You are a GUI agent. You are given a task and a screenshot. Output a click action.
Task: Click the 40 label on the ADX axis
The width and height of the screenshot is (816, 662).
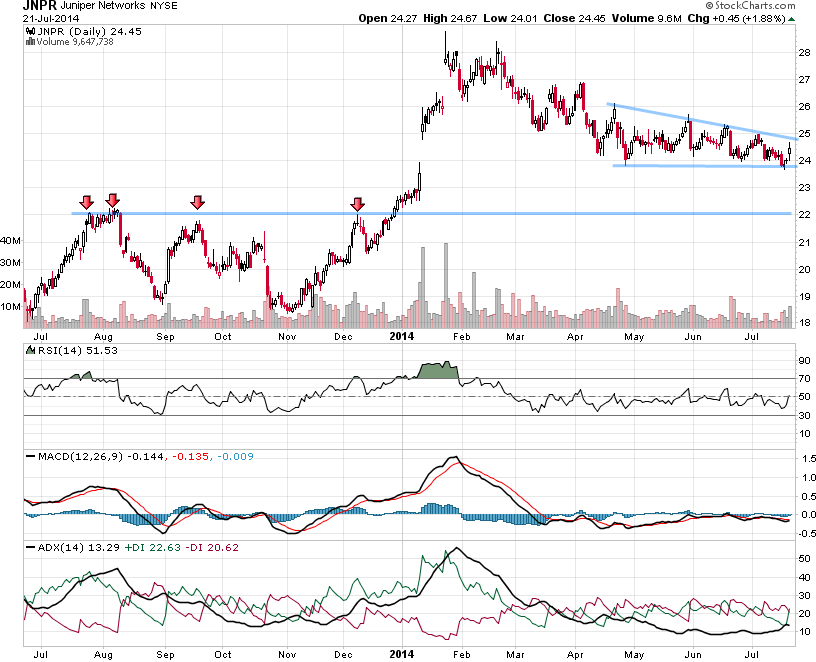point(805,577)
